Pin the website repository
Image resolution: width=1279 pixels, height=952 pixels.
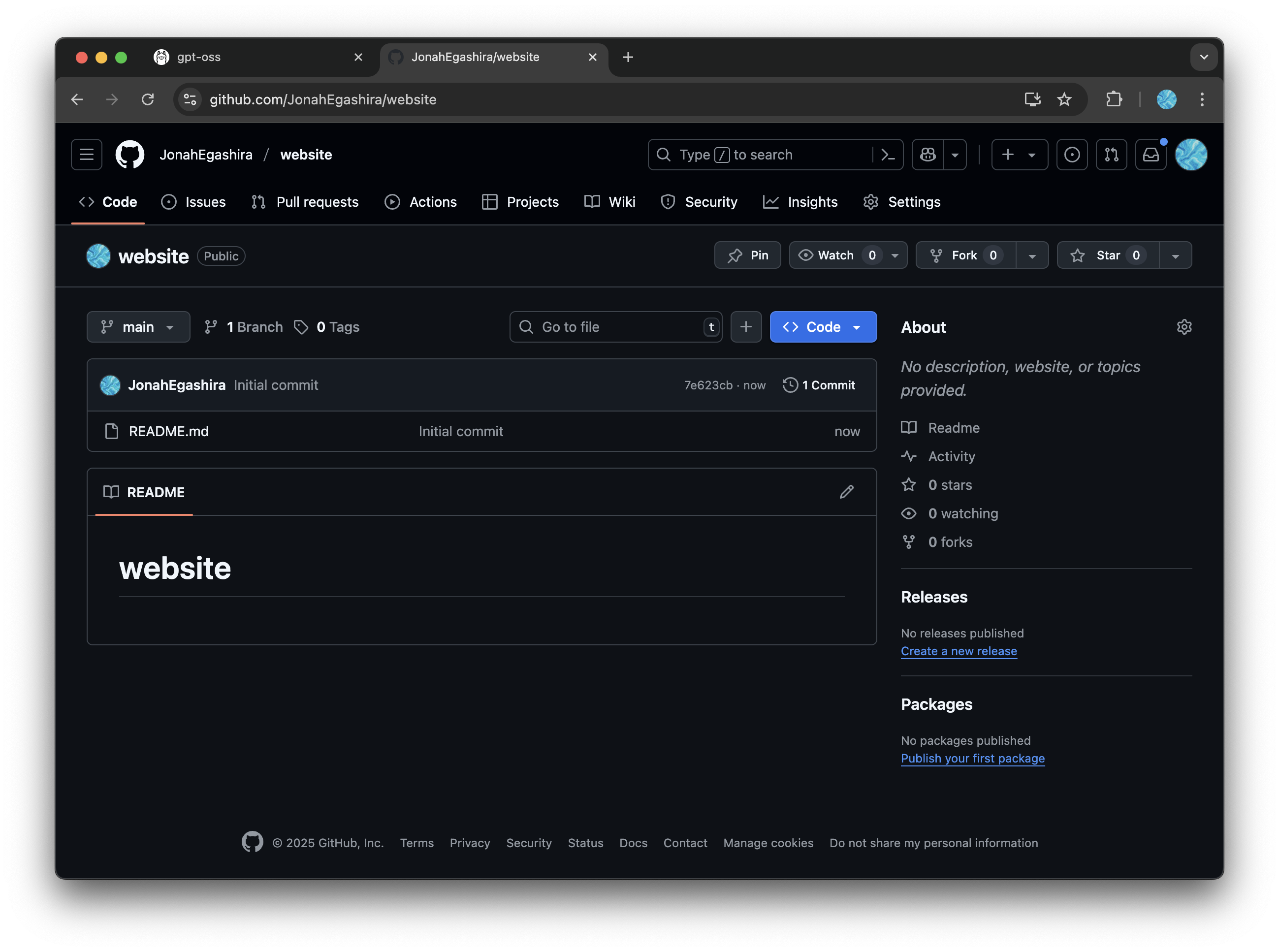[x=748, y=254]
